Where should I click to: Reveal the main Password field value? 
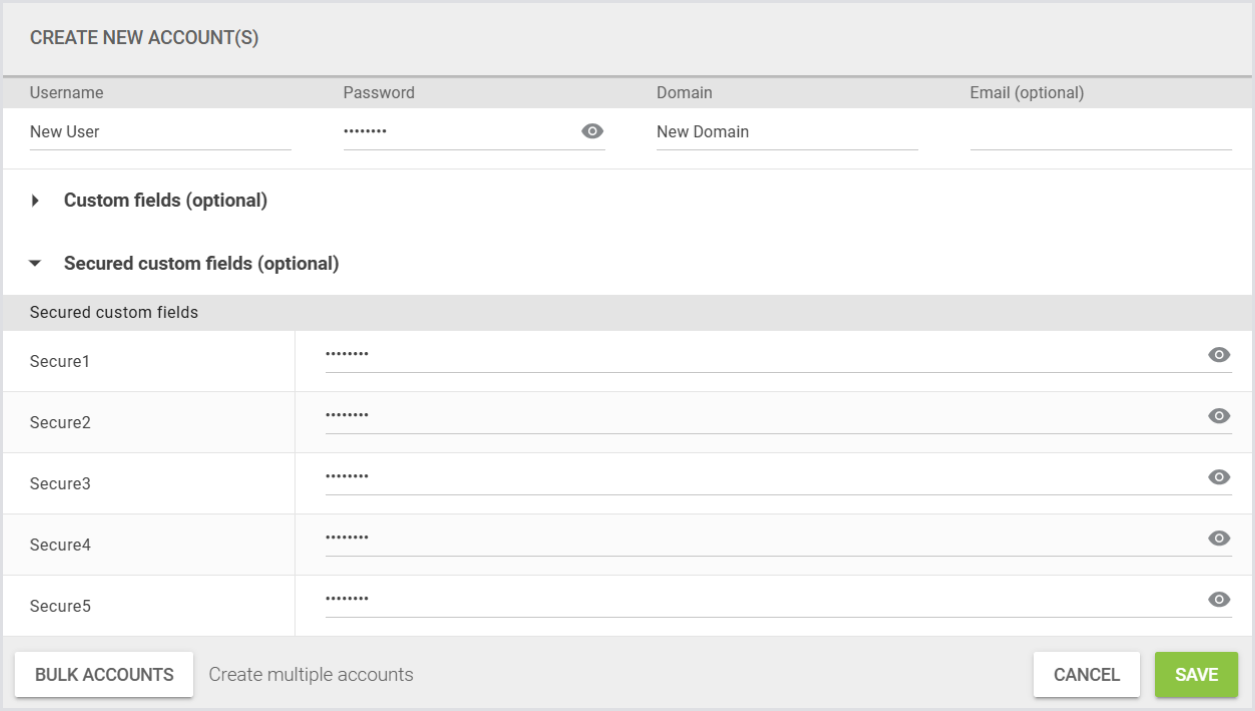click(x=592, y=131)
